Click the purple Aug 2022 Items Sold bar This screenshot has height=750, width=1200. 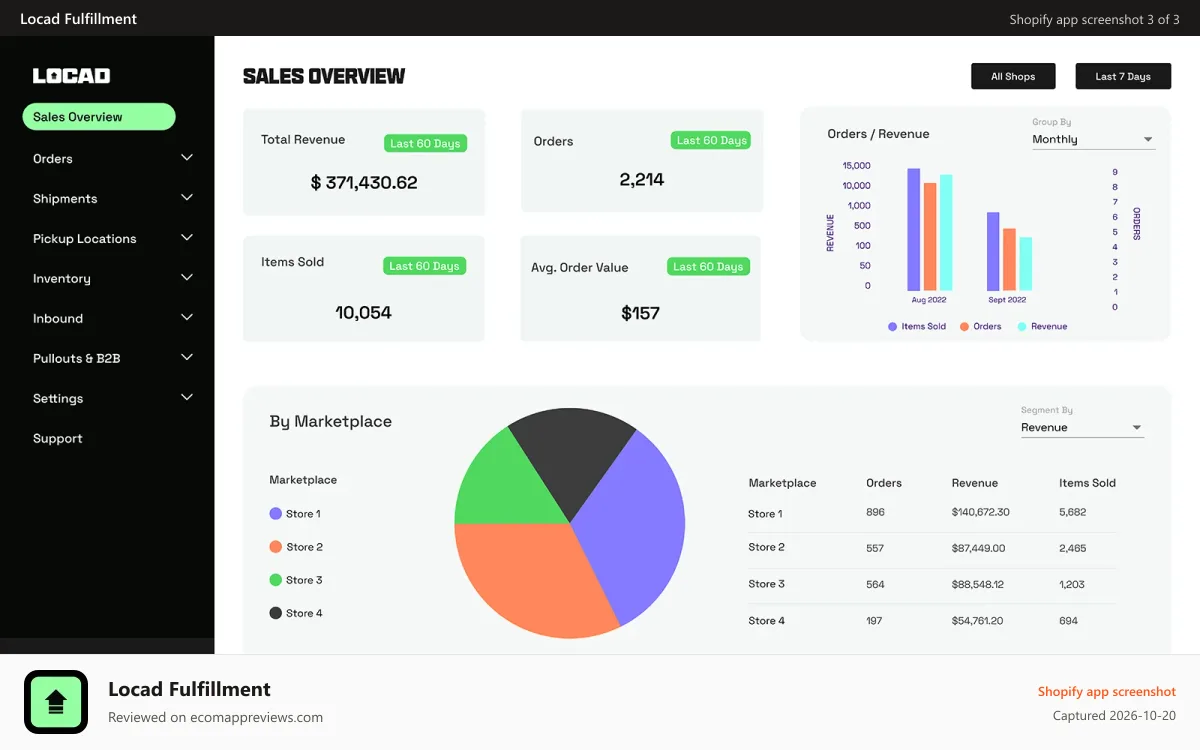point(914,229)
